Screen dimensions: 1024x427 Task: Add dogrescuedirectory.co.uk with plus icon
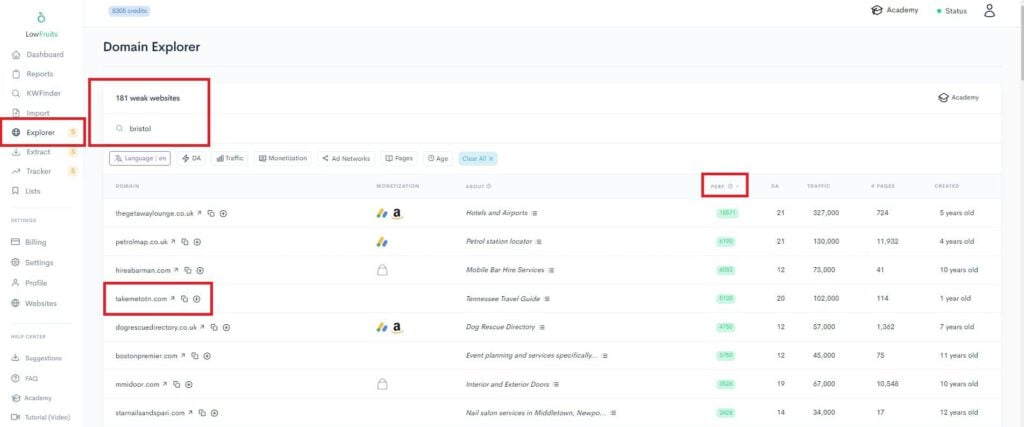[226, 327]
